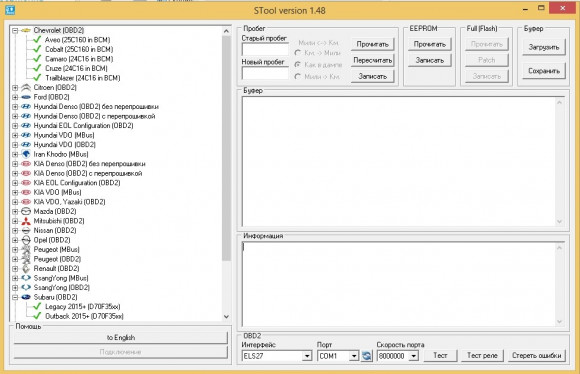This screenshot has height=374, width=580.
Task: Select Hyundai Denso (OBD2) с перепрошивкой entry
Action: [94, 116]
